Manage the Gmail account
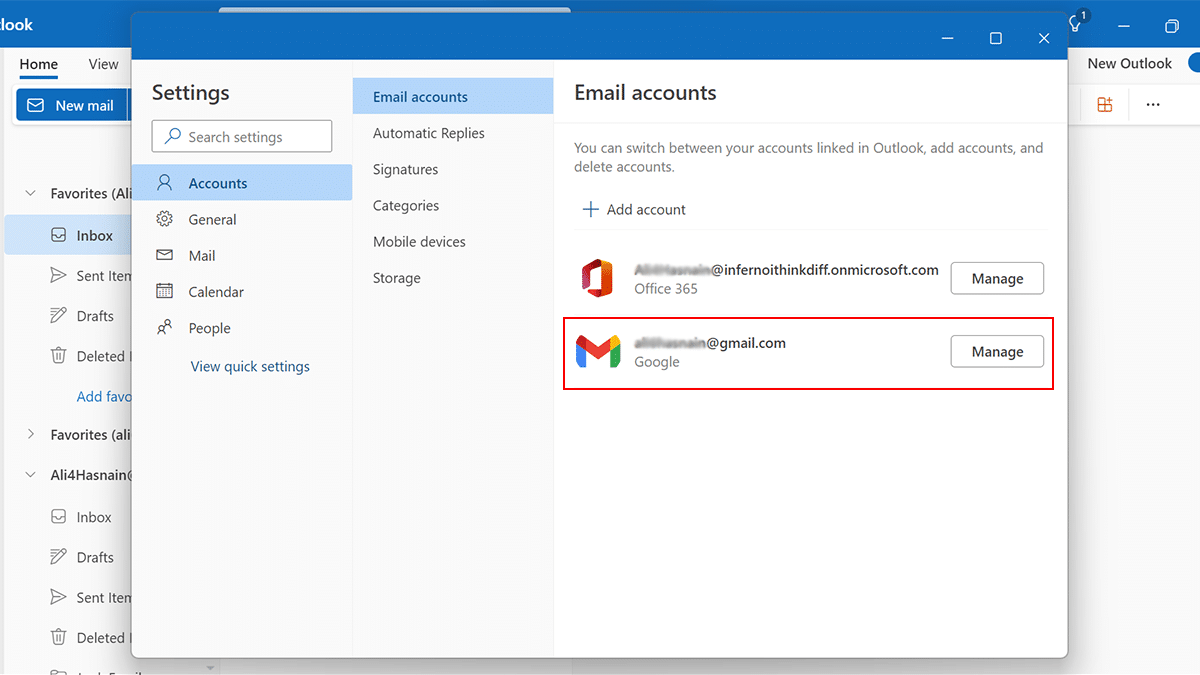Screen dimensions: 1200x675 (996, 352)
